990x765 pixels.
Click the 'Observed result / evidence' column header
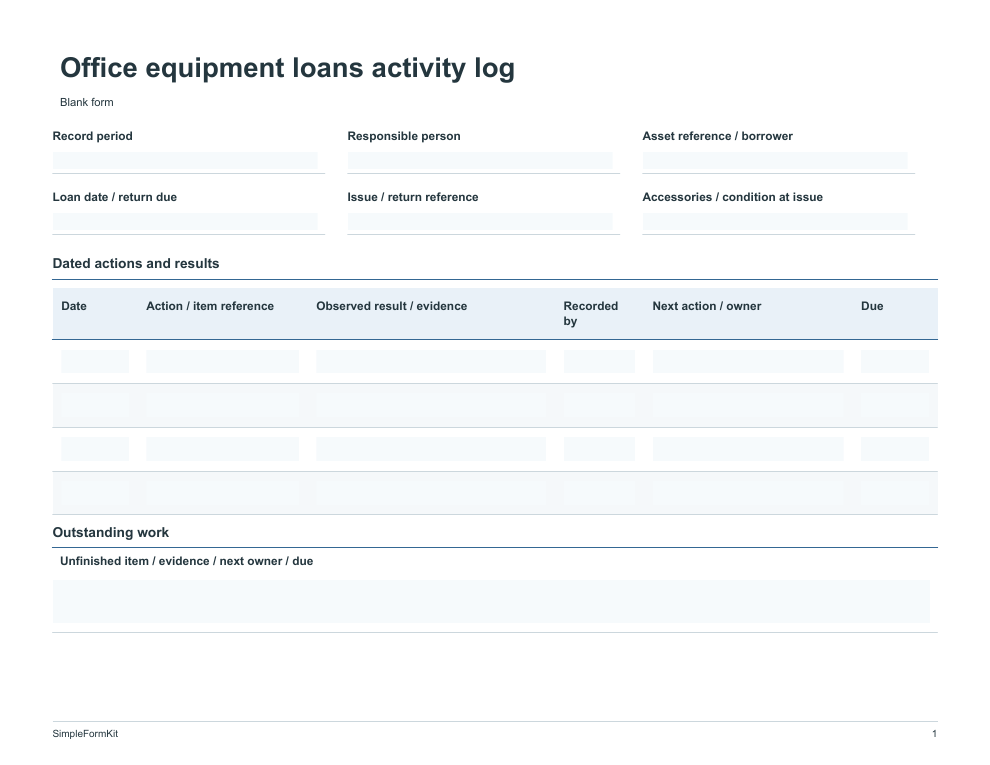tap(391, 306)
